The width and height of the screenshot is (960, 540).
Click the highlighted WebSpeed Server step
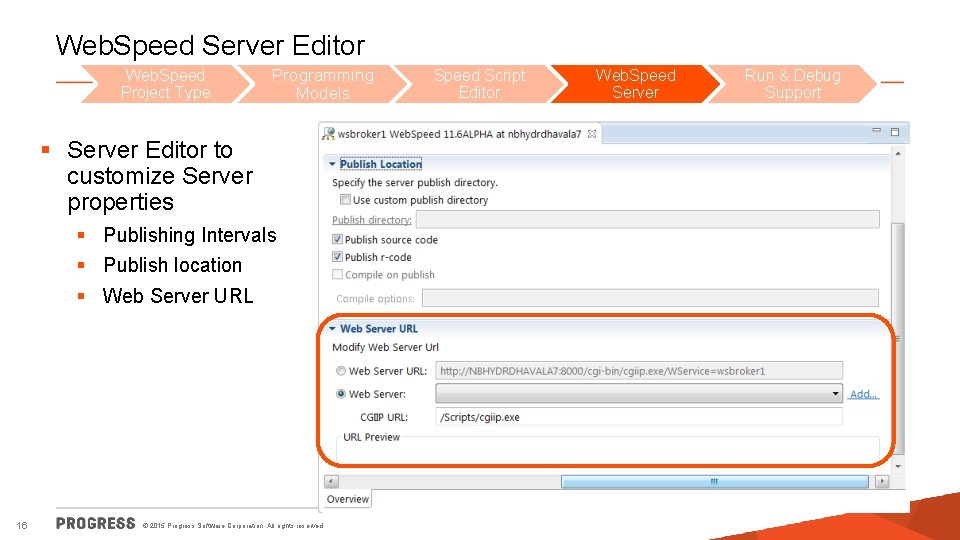[x=636, y=84]
